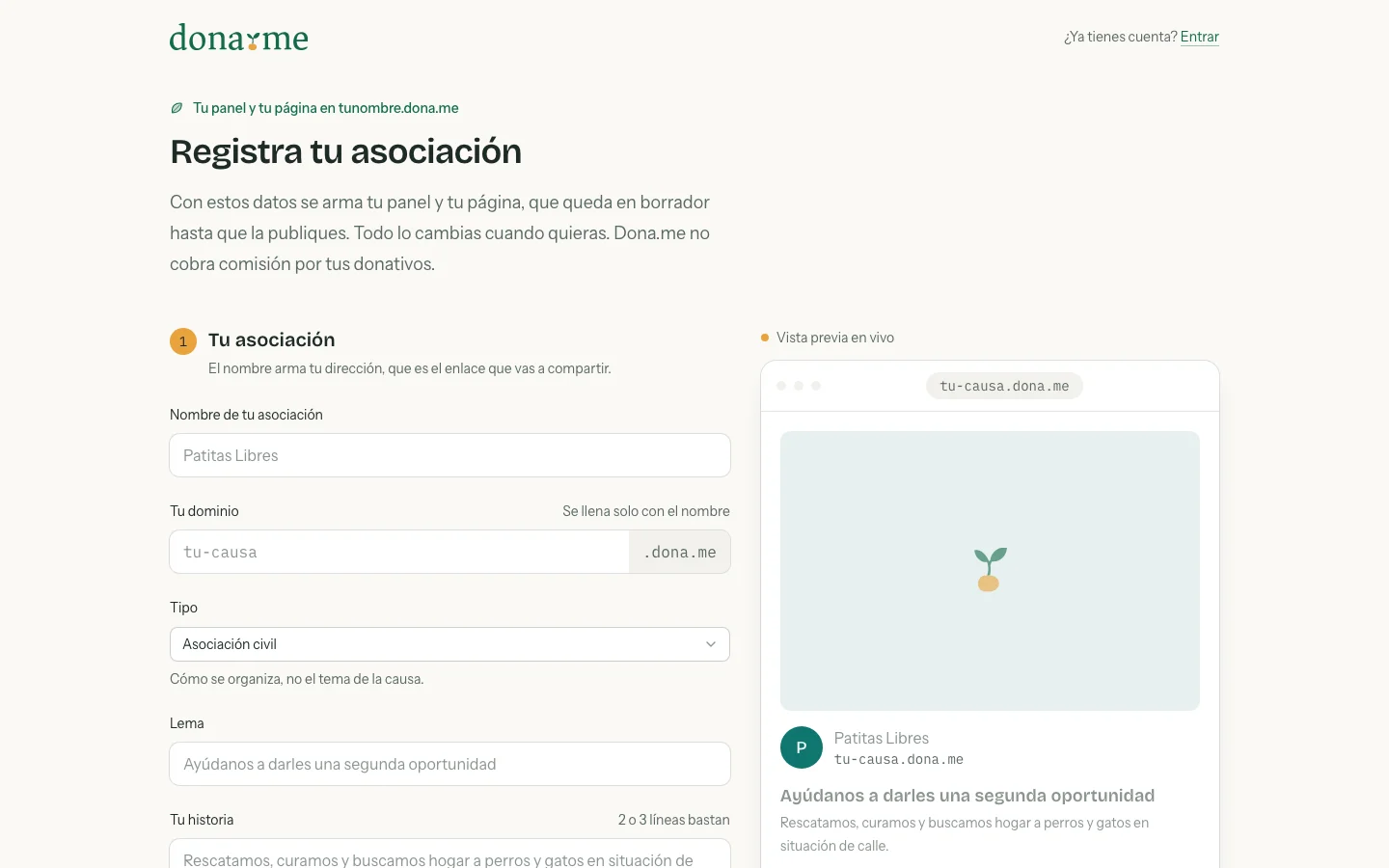The width and height of the screenshot is (1389, 868).
Task: Click the chevron arrow of Tipo select
Action: tap(711, 644)
